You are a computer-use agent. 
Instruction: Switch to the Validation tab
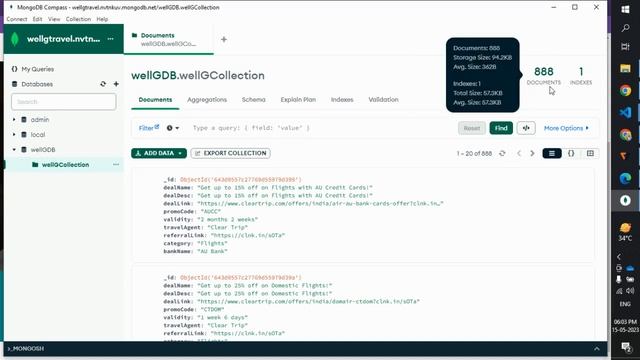coord(383,100)
